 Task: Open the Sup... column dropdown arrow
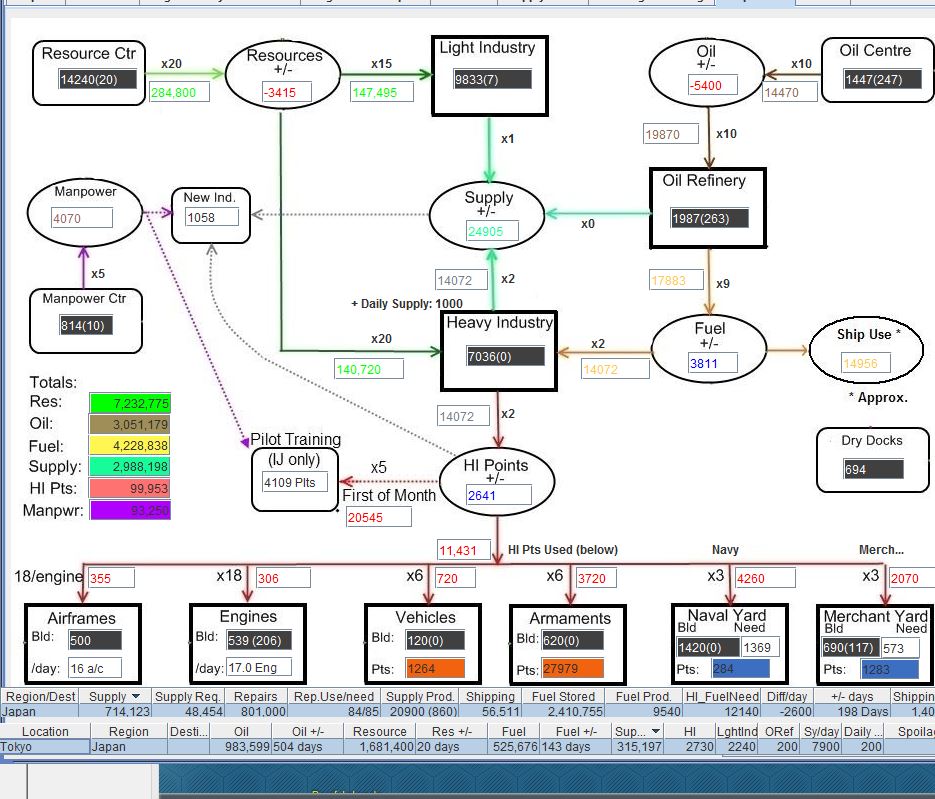[x=656, y=731]
